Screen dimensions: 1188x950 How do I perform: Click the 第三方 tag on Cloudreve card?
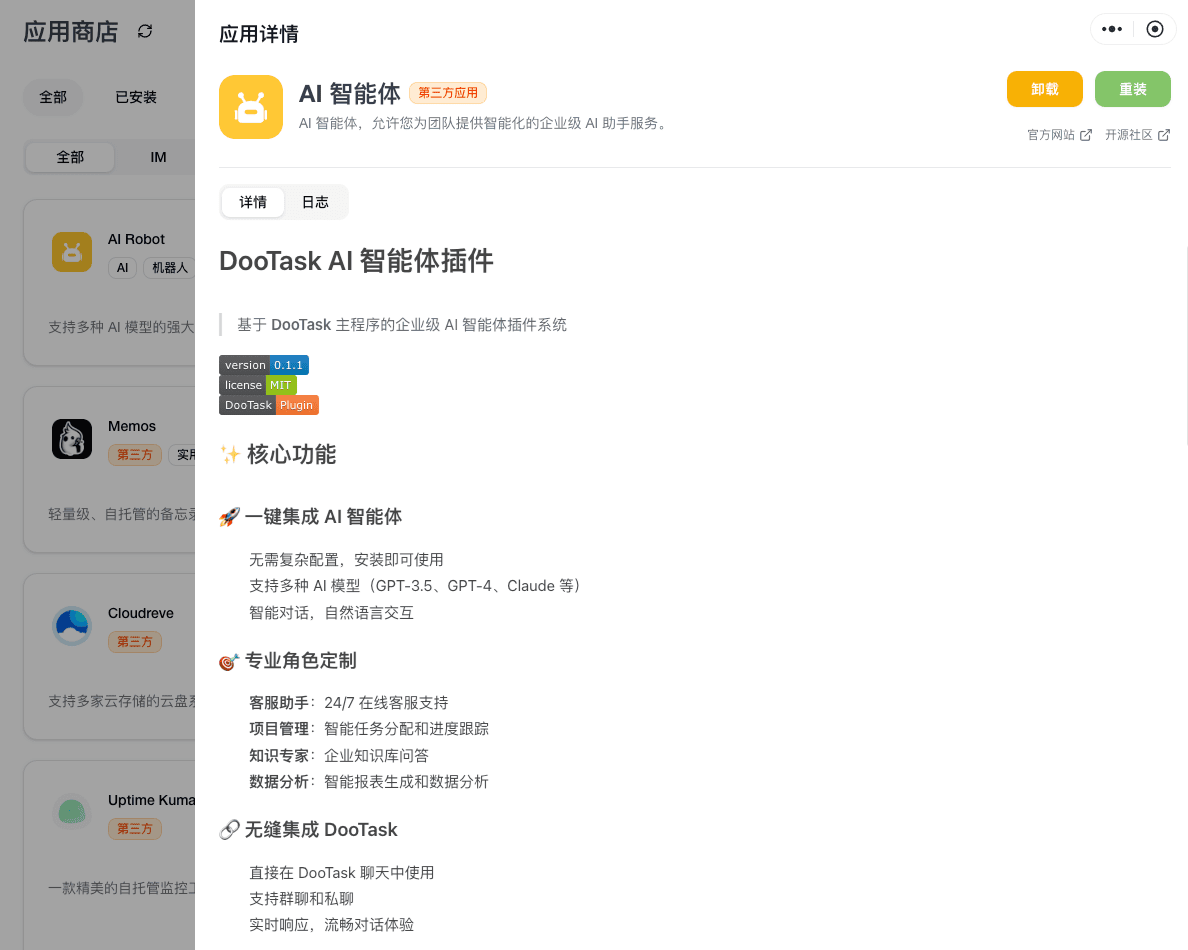coord(135,642)
